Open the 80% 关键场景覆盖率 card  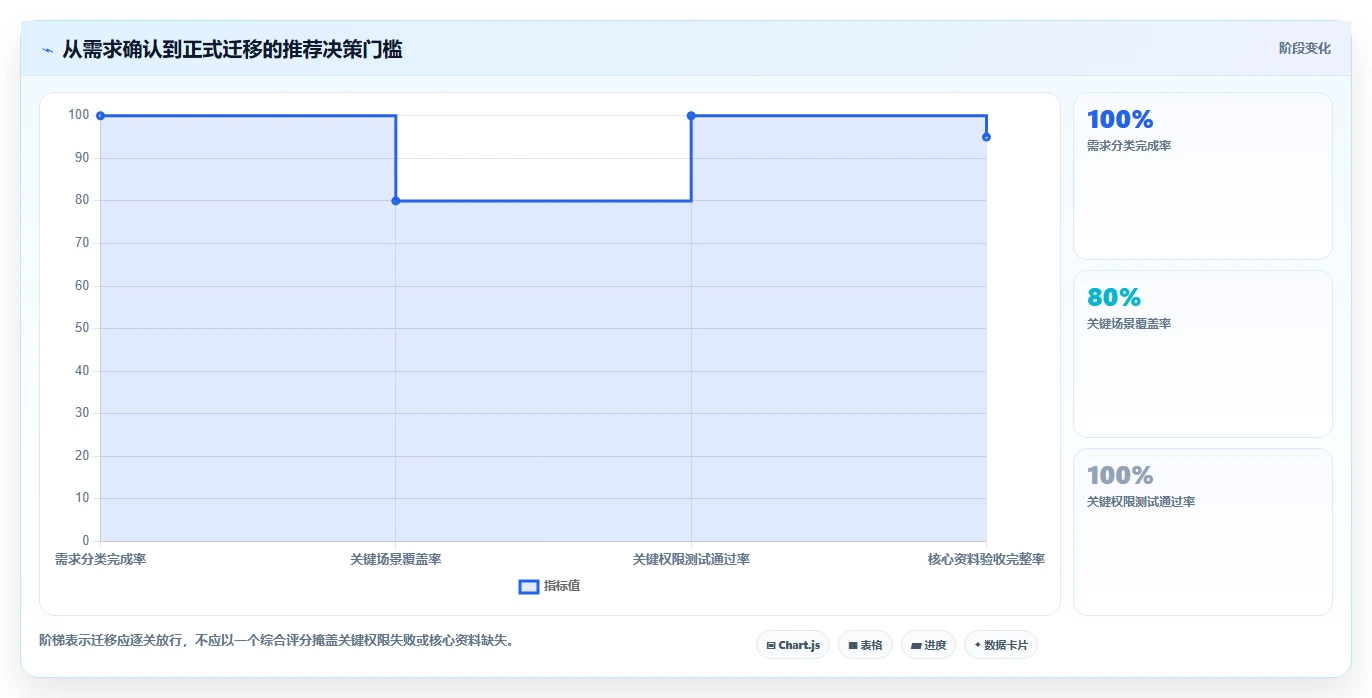pos(1202,354)
